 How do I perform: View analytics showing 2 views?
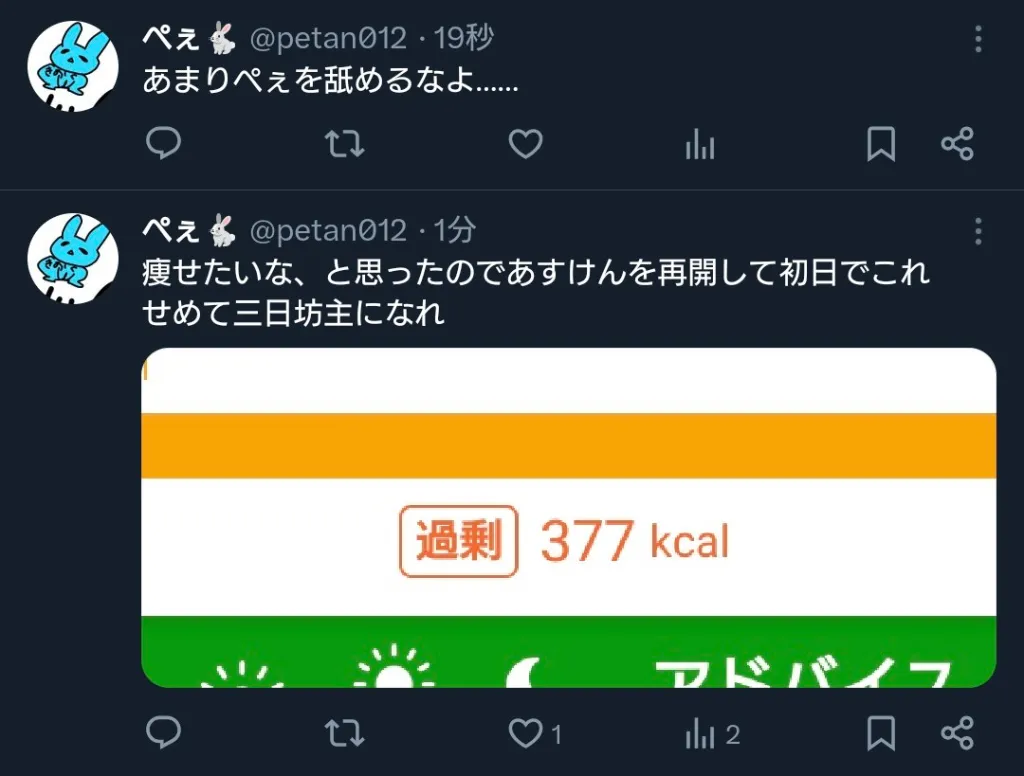coord(712,733)
